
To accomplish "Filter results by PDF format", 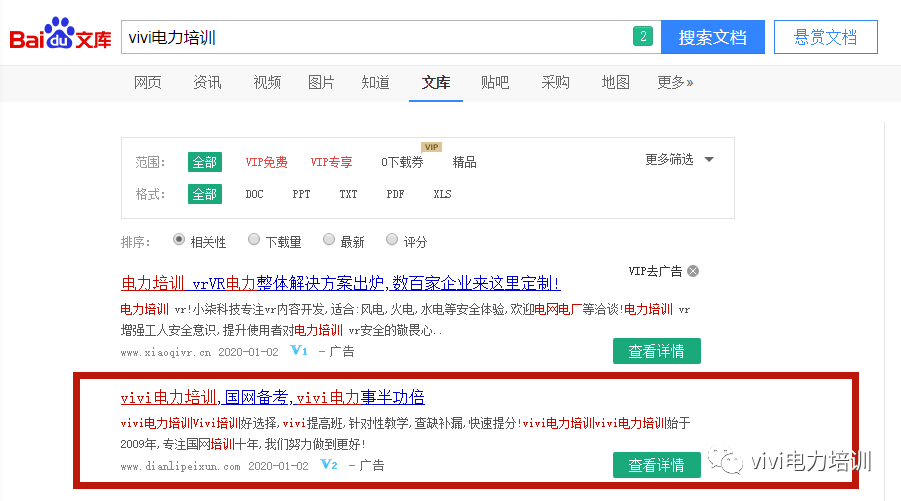I will 395,194.
